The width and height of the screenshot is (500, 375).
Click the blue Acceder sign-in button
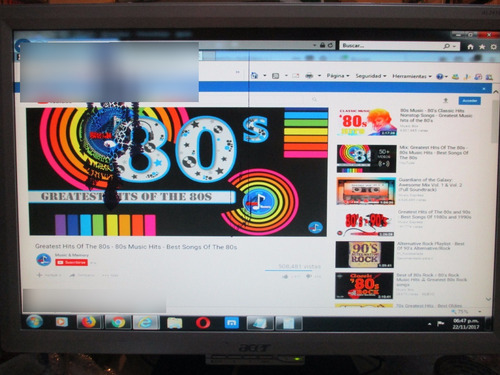pos(470,101)
